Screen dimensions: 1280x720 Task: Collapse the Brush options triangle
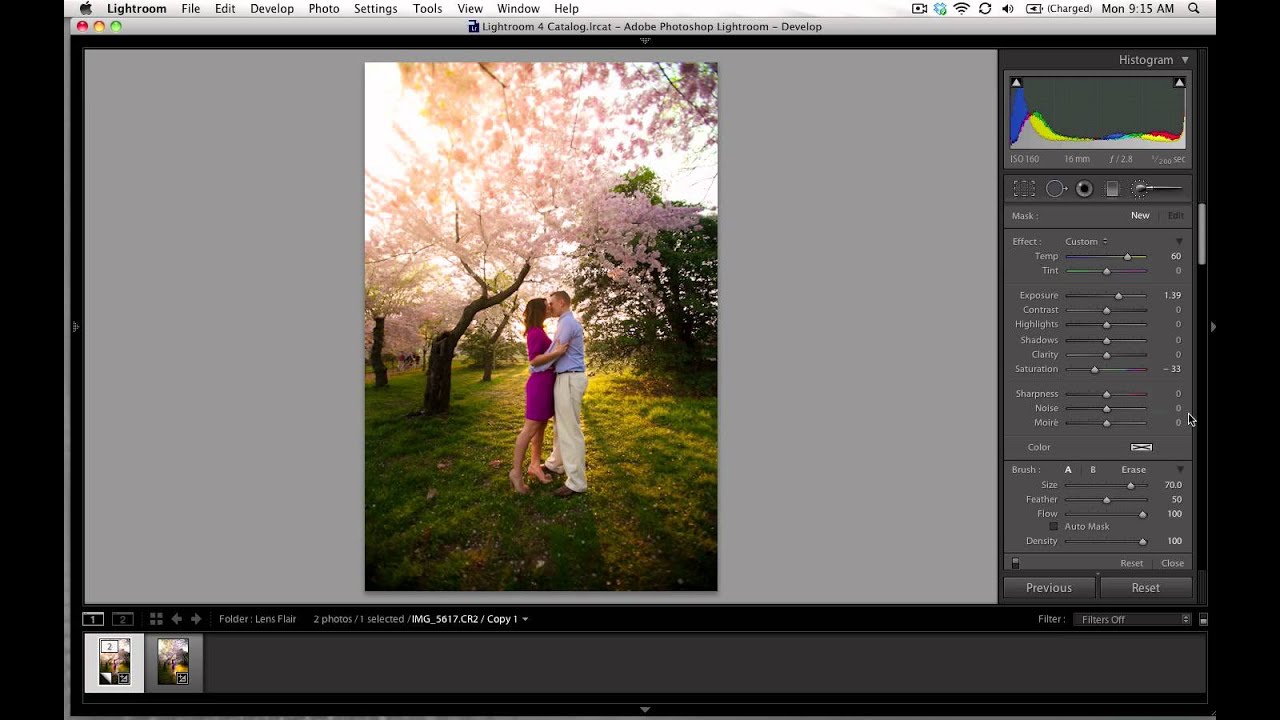click(1179, 469)
